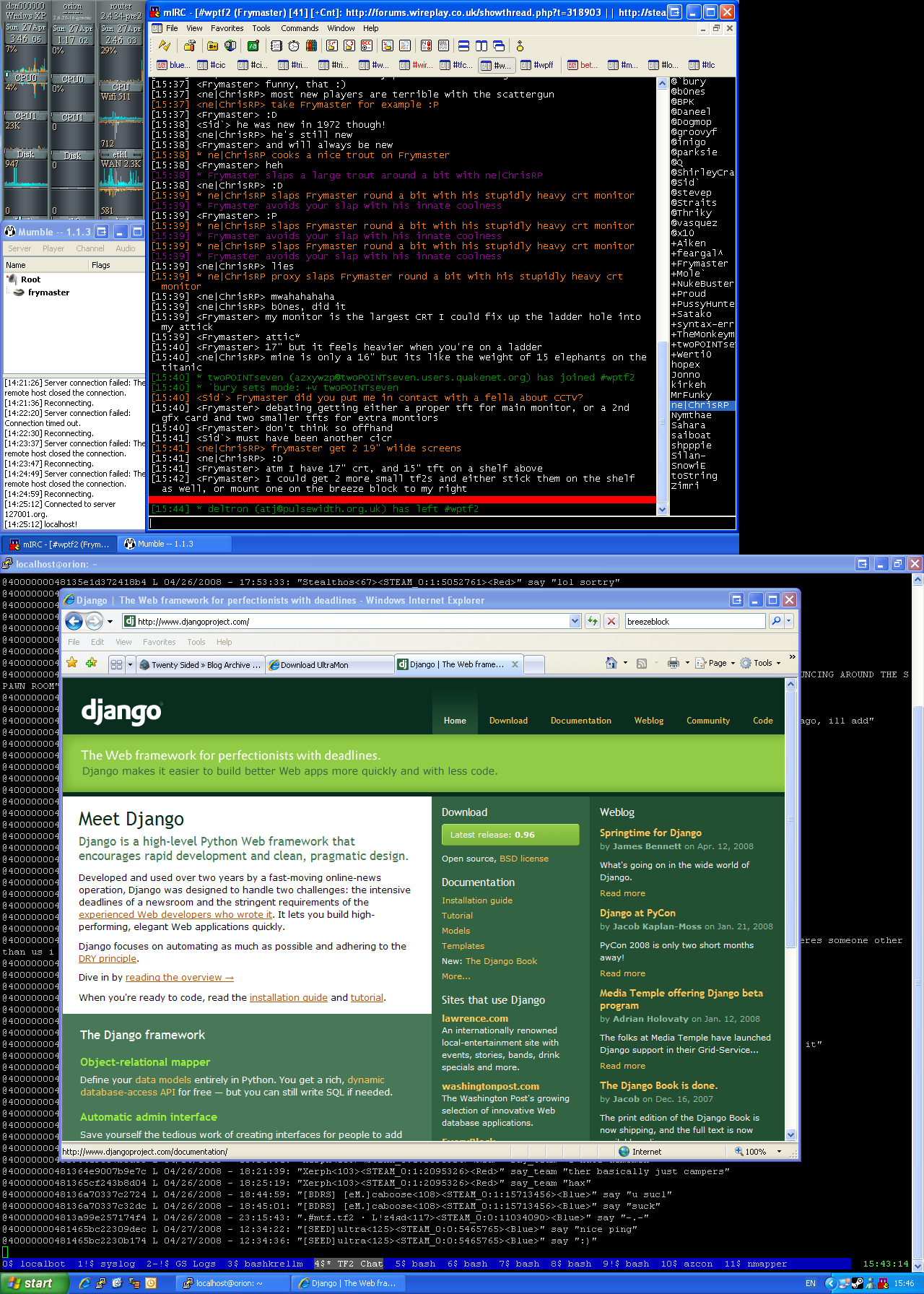Image resolution: width=924 pixels, height=1294 pixels.
Task: Open Documentation in Django nav bar
Action: [580, 721]
